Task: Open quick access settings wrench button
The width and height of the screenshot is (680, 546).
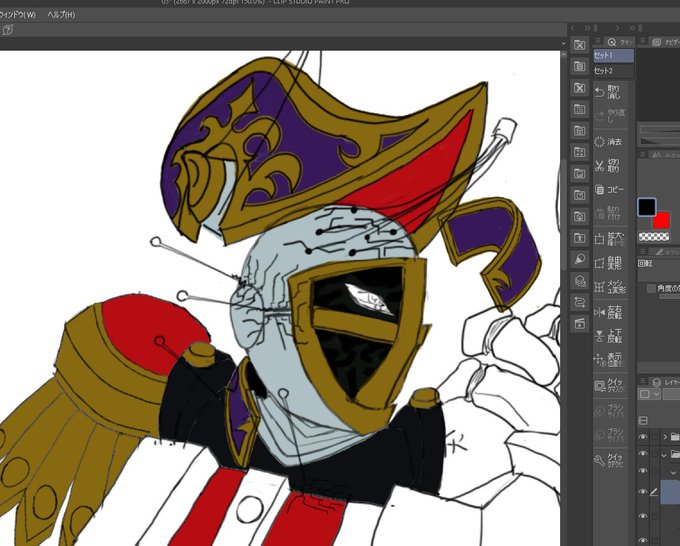Action: [x=609, y=461]
